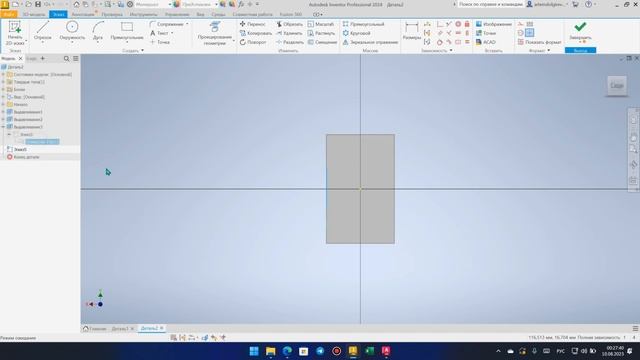
Task: Click Завершить green checkmark to finish sketch
Action: tap(580, 31)
